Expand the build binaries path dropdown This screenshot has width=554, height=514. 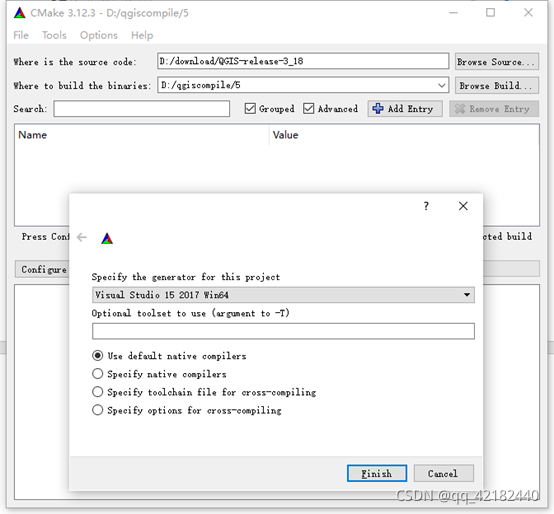(x=441, y=85)
